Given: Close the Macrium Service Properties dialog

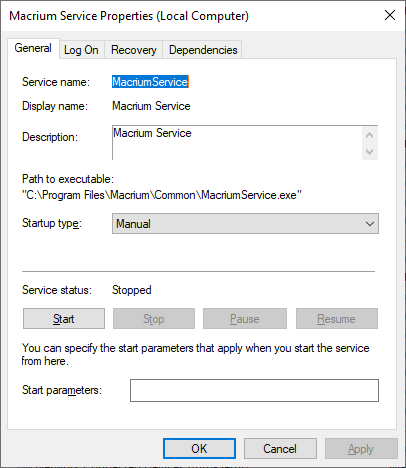Looking at the screenshot, I should 390,15.
